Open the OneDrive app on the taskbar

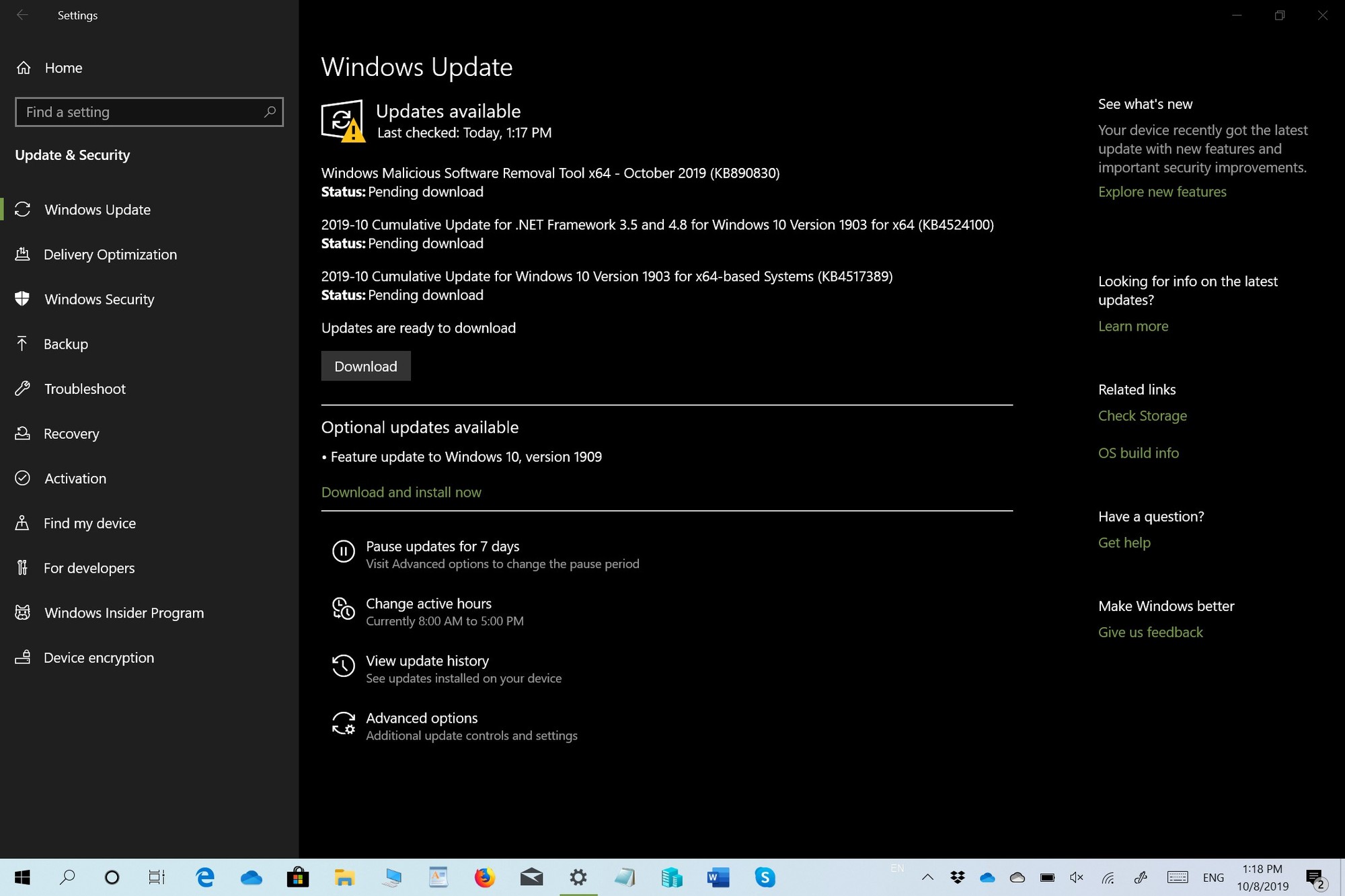pyautogui.click(x=252, y=877)
